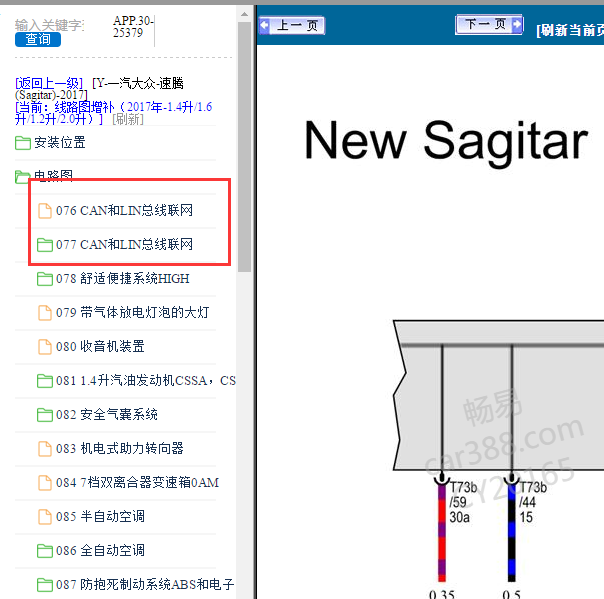Click the T73b/59 30a connector pin label
604x599 pixels.
463,502
